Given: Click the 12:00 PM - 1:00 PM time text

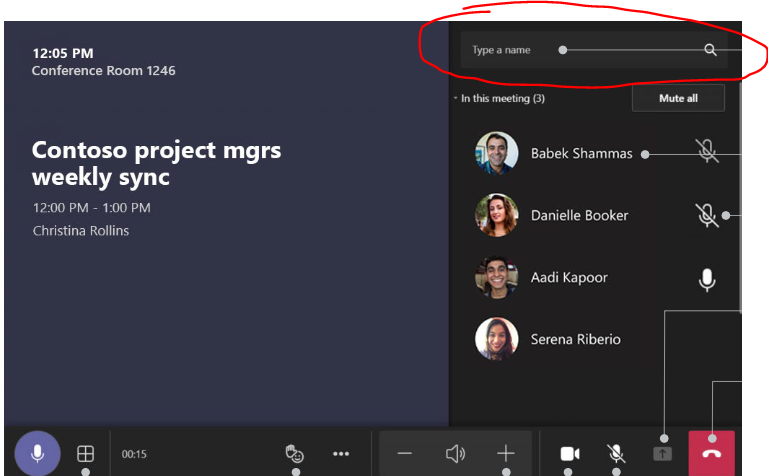Looking at the screenshot, I should tap(92, 208).
